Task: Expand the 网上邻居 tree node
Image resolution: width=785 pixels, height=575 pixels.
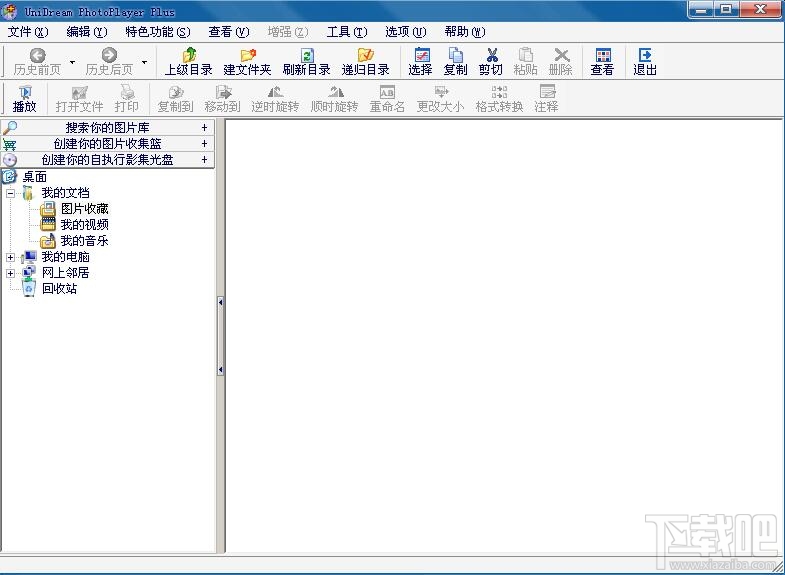Action: coord(11,273)
